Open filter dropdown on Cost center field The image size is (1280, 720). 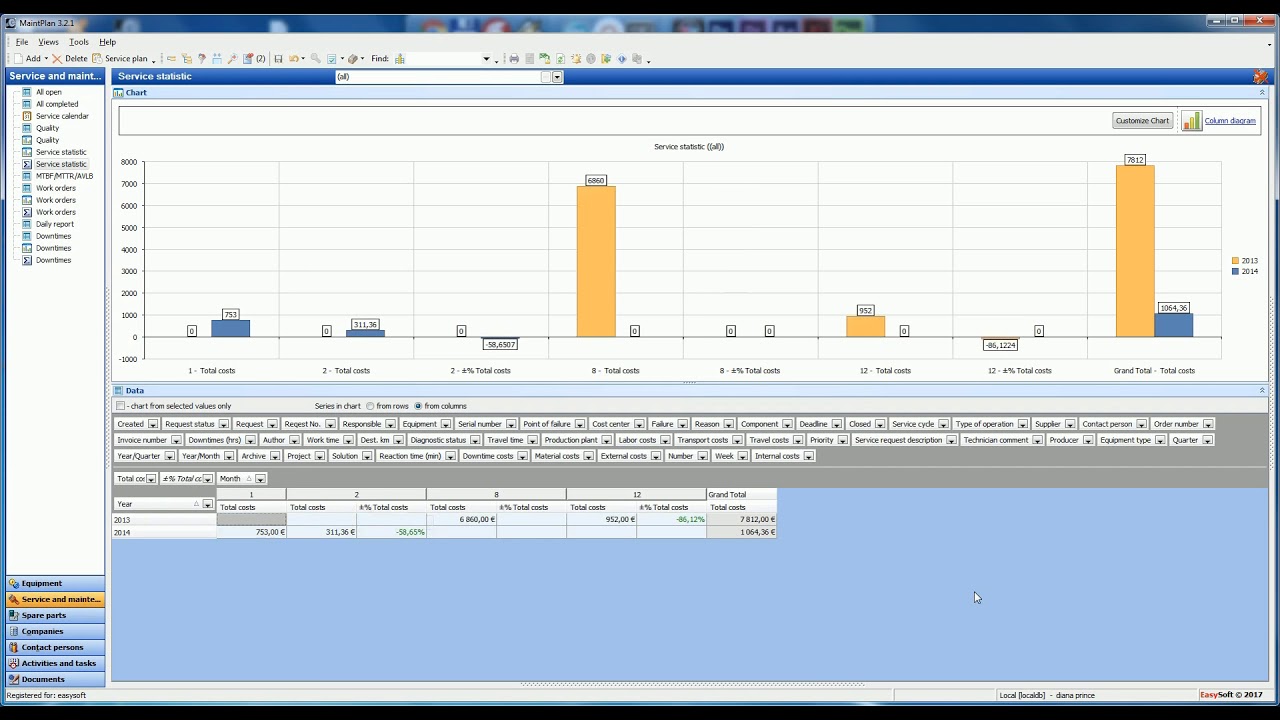639,424
